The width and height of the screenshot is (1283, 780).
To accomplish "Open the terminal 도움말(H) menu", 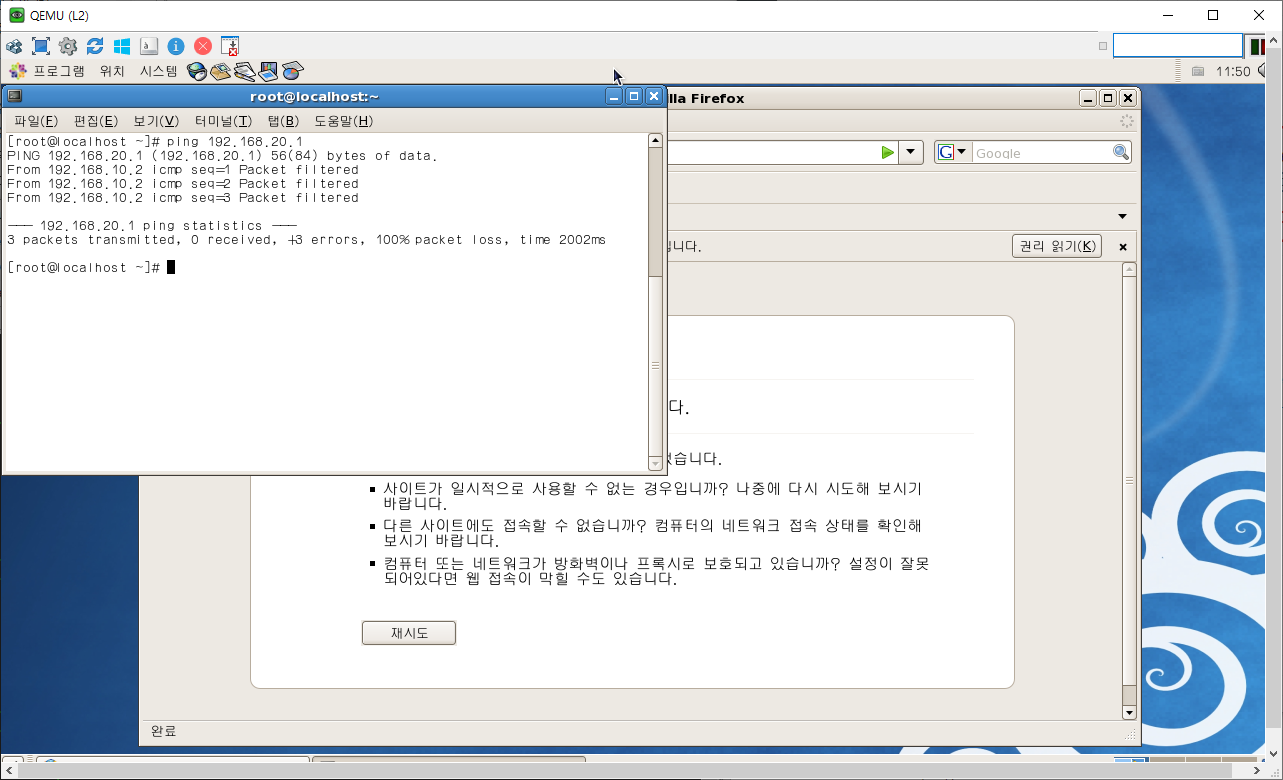I will click(344, 121).
